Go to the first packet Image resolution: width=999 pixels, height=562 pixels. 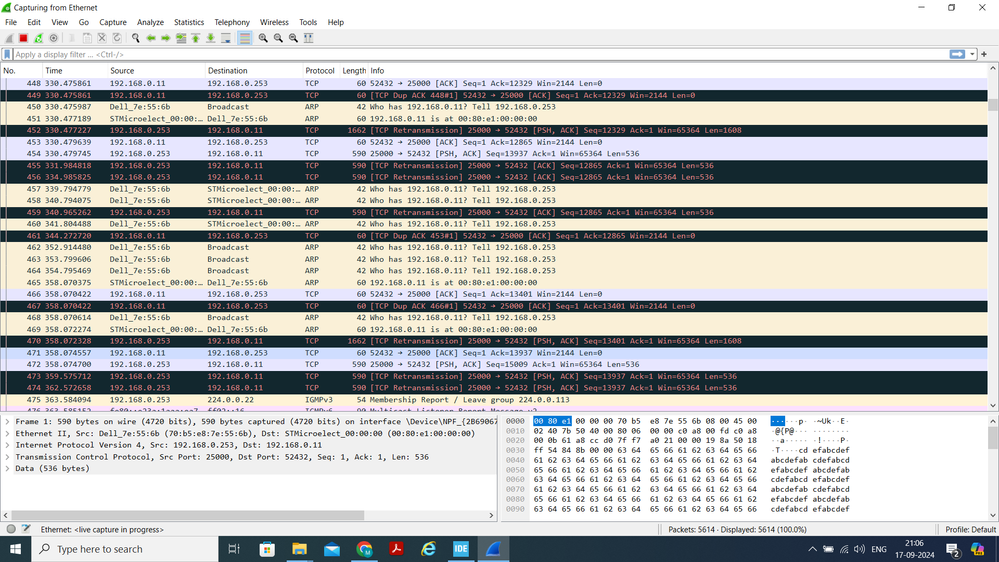click(x=196, y=38)
